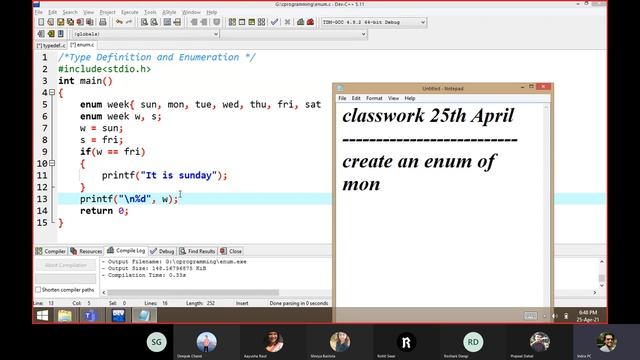The width and height of the screenshot is (640, 360).
Task: Select the SG participant avatar
Action: pos(157,342)
